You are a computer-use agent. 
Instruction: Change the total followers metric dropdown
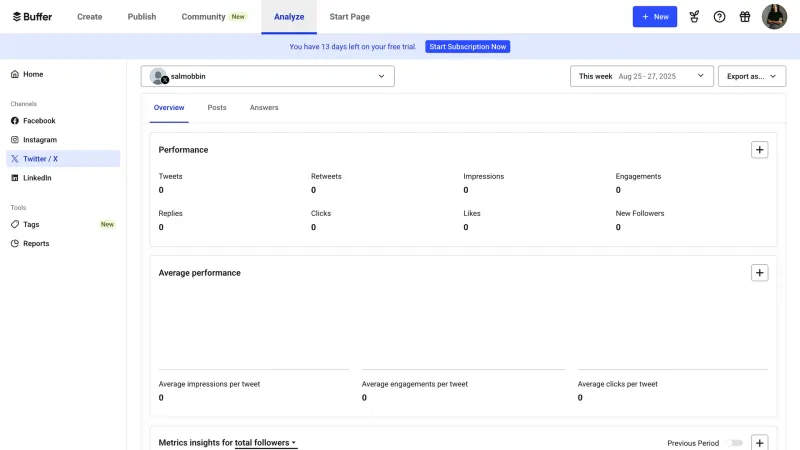coord(265,443)
